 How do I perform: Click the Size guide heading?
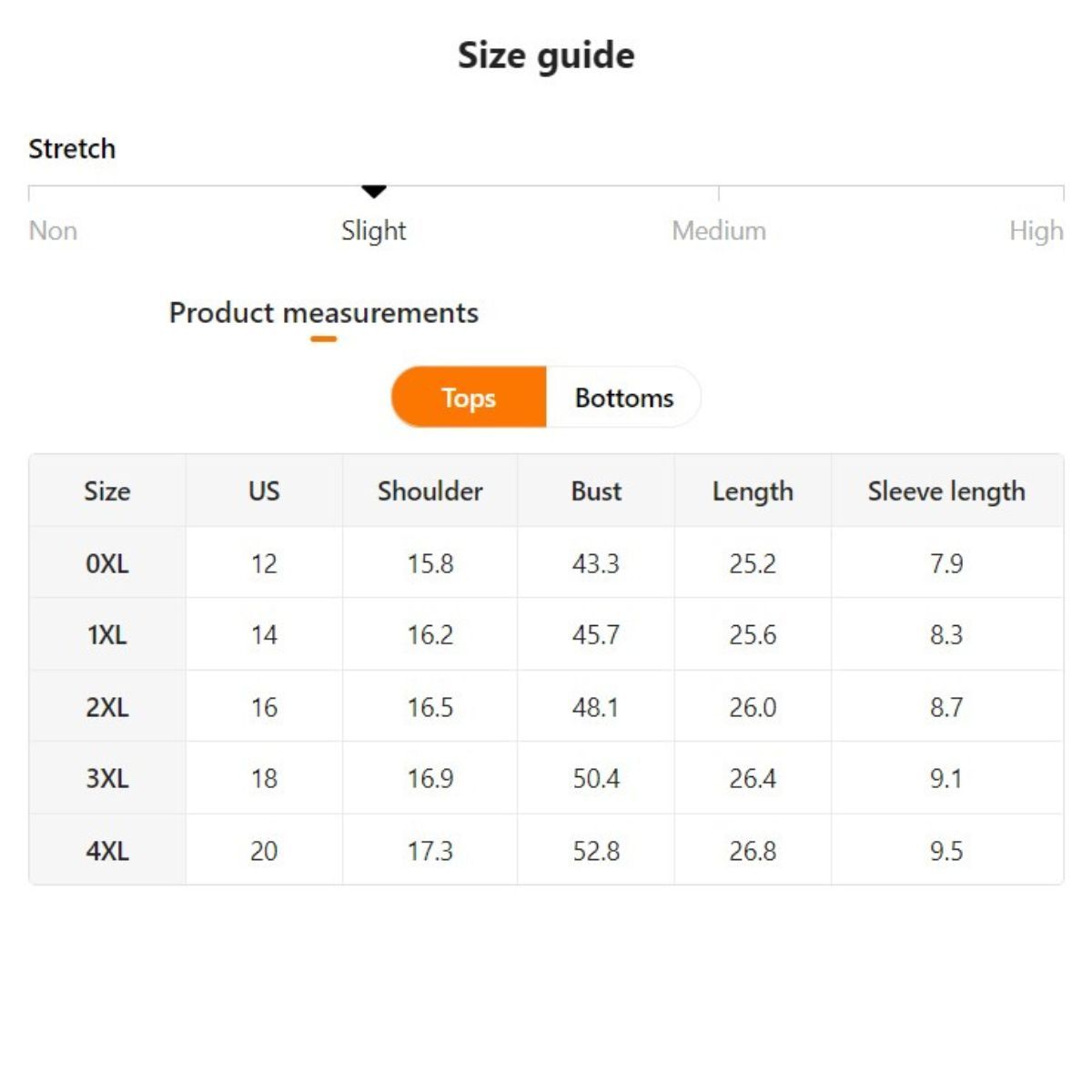pyautogui.click(x=546, y=56)
